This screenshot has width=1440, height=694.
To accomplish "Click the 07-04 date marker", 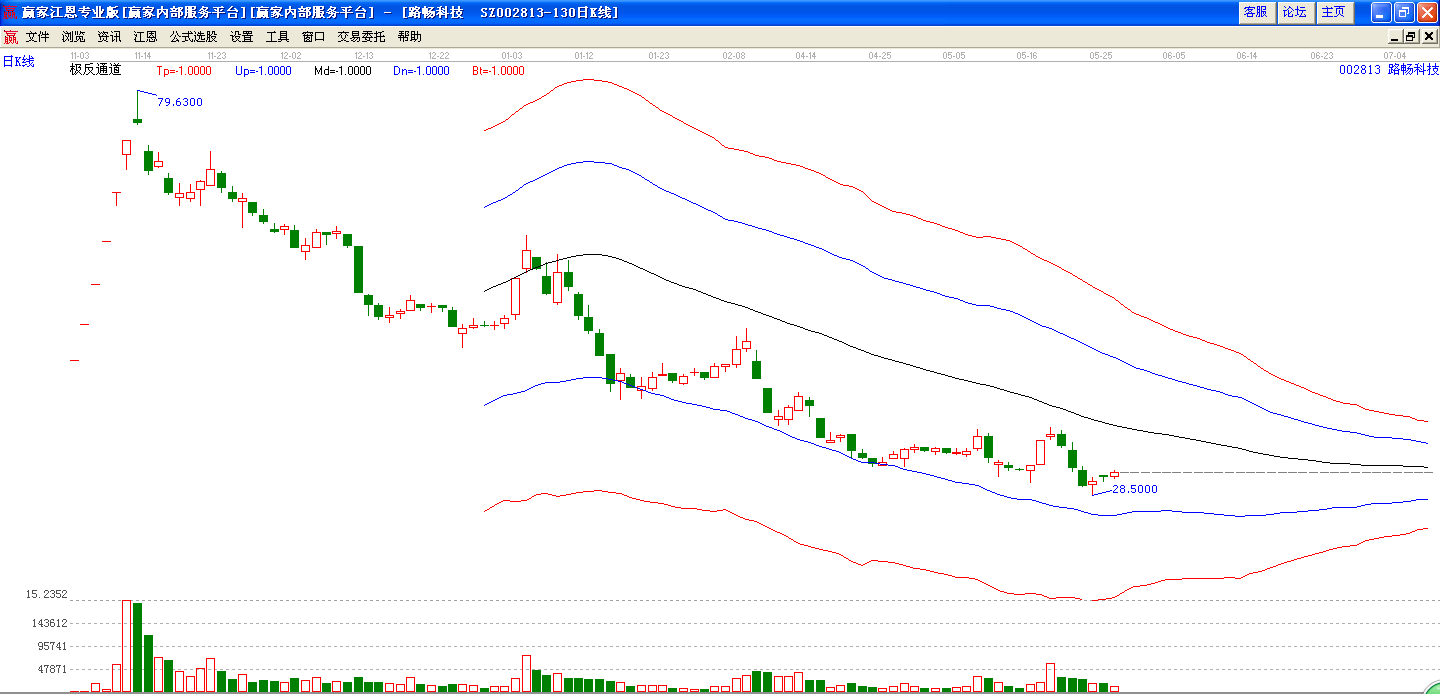I will [1395, 55].
